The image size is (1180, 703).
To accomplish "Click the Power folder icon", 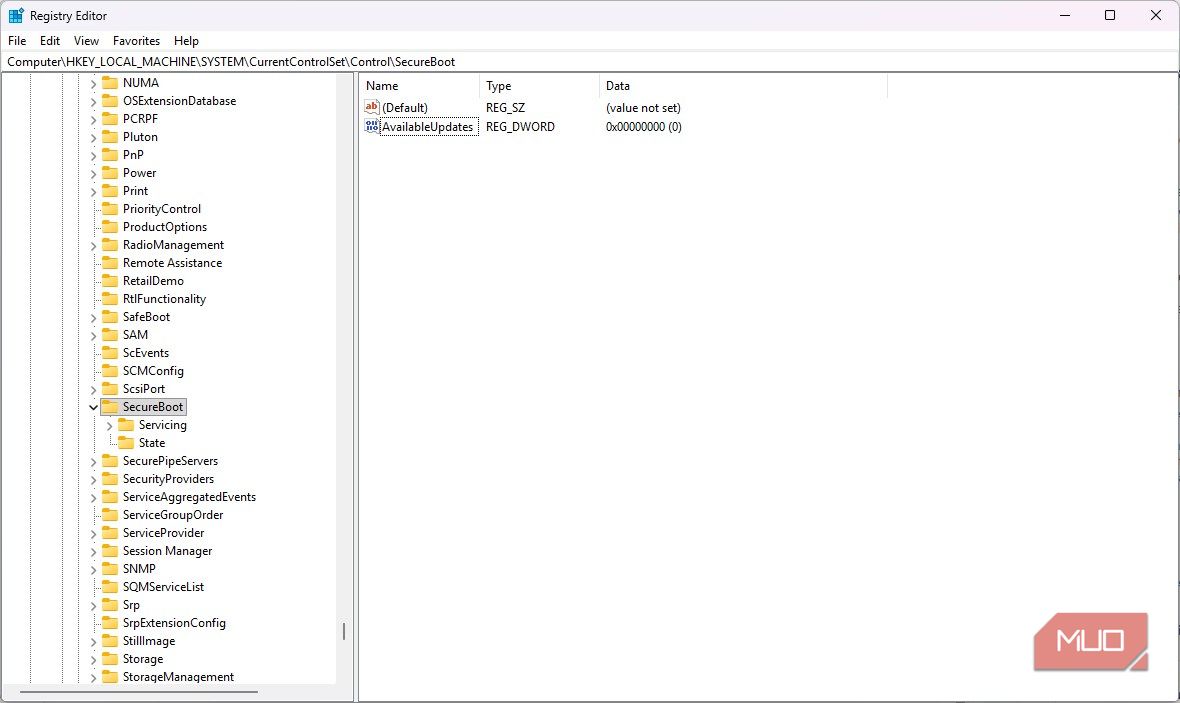I will pos(110,172).
